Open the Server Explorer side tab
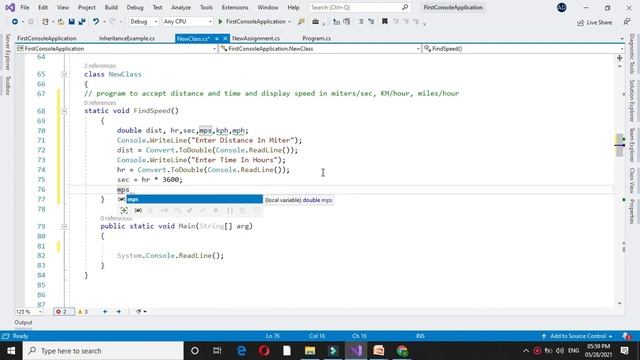 [x=7, y=52]
